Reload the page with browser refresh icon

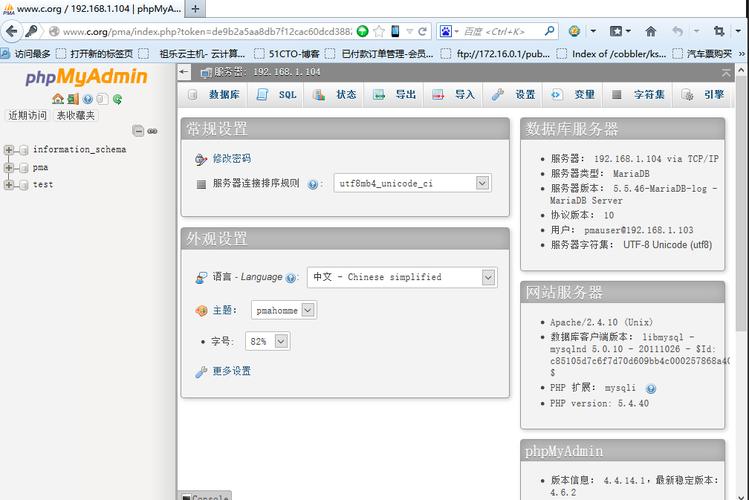422,32
